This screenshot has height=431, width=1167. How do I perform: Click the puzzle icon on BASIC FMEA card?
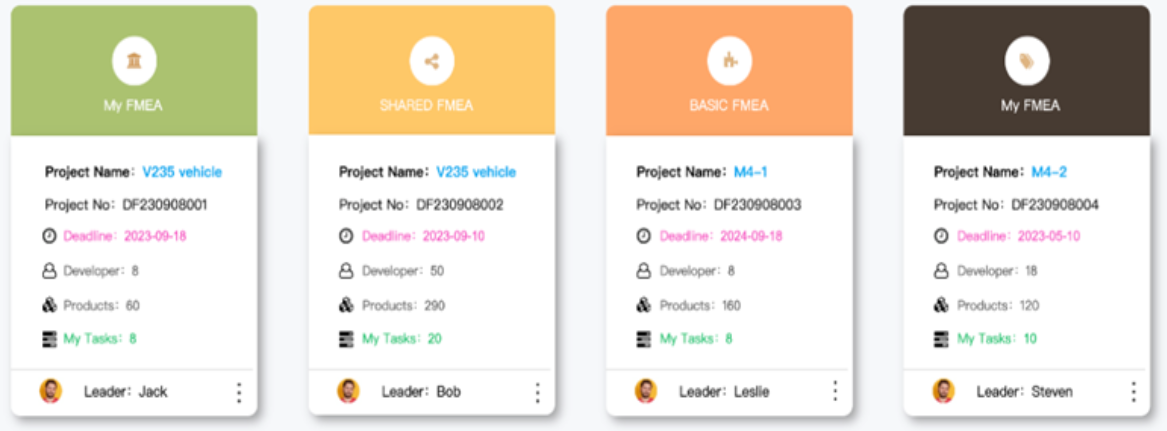729,61
